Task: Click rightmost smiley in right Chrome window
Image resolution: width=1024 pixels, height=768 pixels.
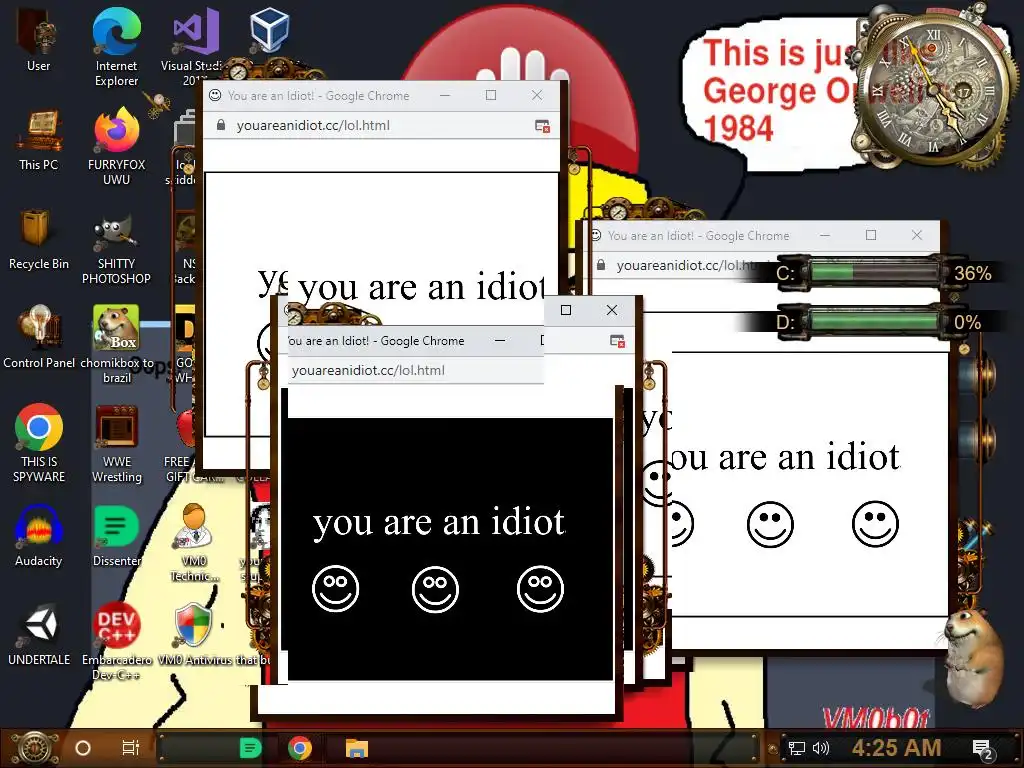Action: 875,524
